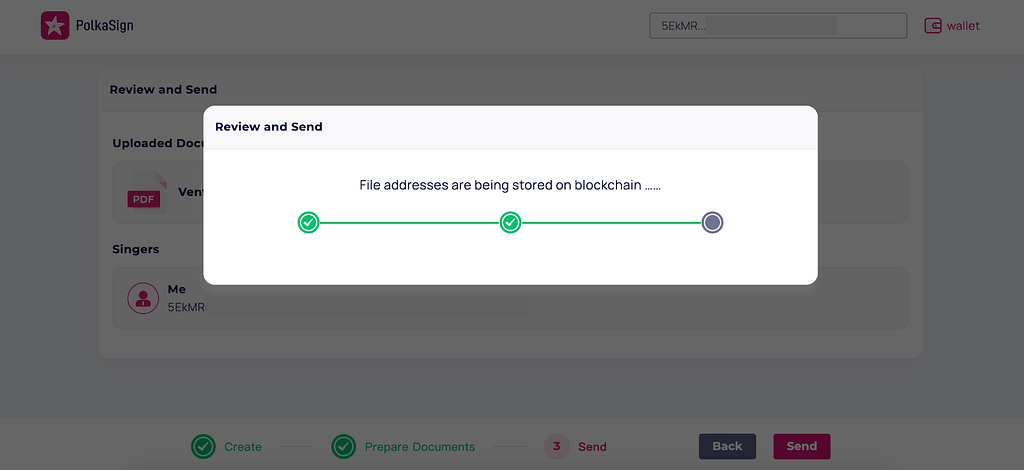Click the PDF file icon

click(144, 194)
